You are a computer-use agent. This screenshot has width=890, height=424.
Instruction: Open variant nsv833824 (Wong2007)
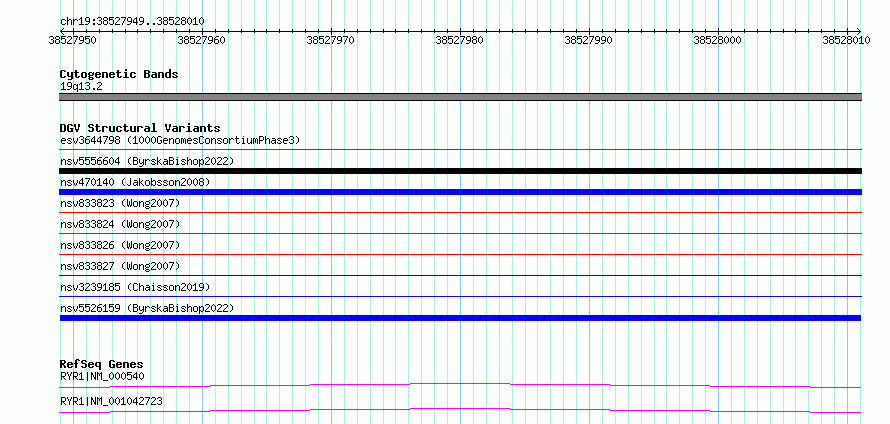(x=120, y=224)
